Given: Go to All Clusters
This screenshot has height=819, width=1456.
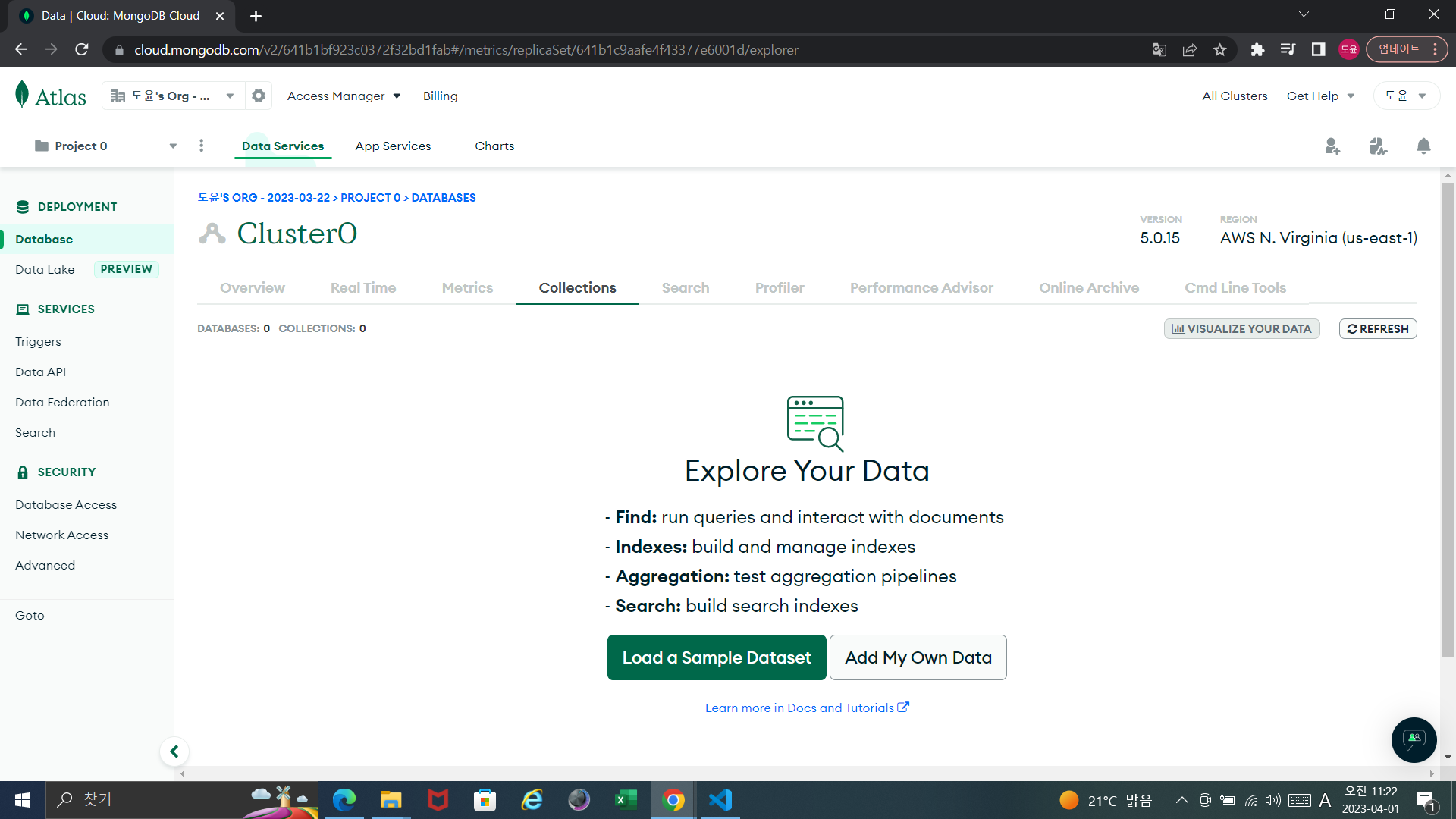Looking at the screenshot, I should tap(1235, 96).
